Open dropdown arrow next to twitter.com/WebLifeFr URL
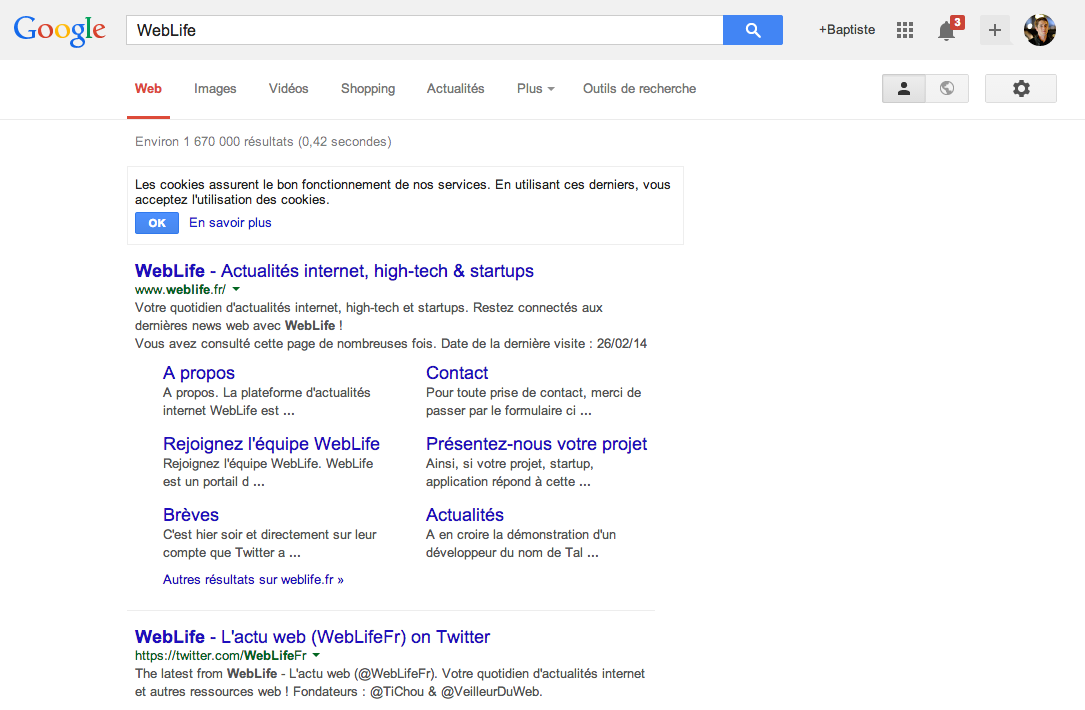The width and height of the screenshot is (1085, 710). (316, 655)
